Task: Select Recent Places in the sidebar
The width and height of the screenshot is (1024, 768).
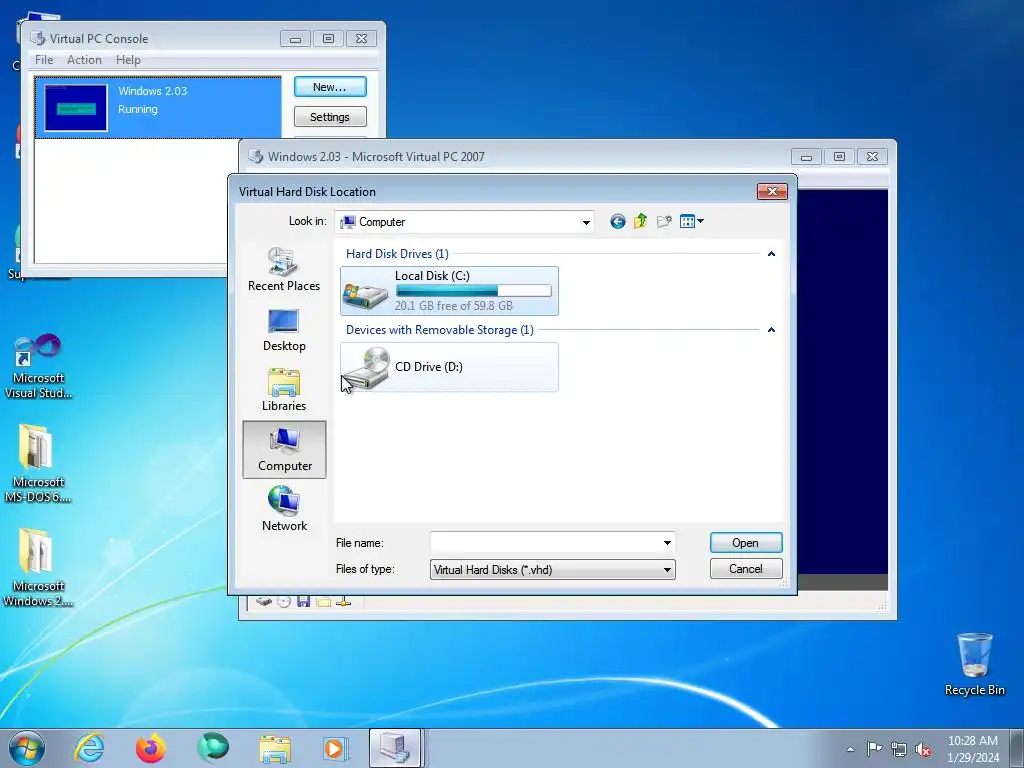Action: [x=284, y=270]
